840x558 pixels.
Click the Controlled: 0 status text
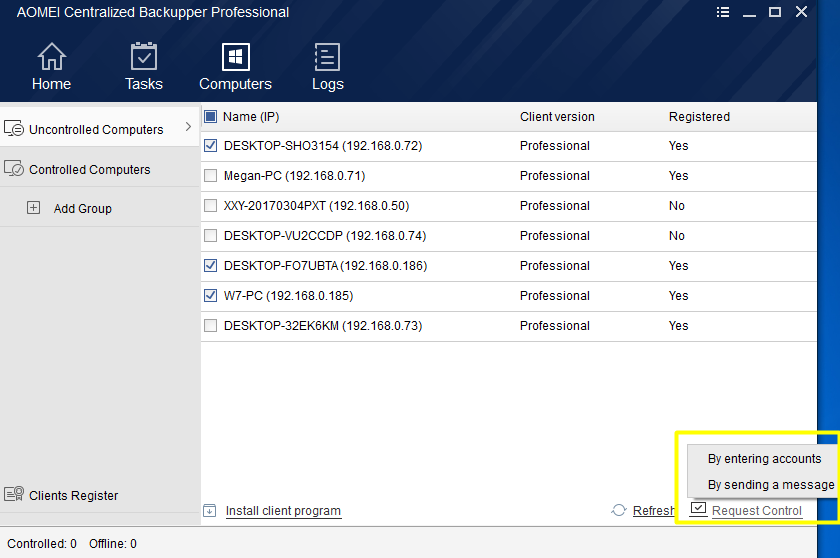[x=42, y=544]
